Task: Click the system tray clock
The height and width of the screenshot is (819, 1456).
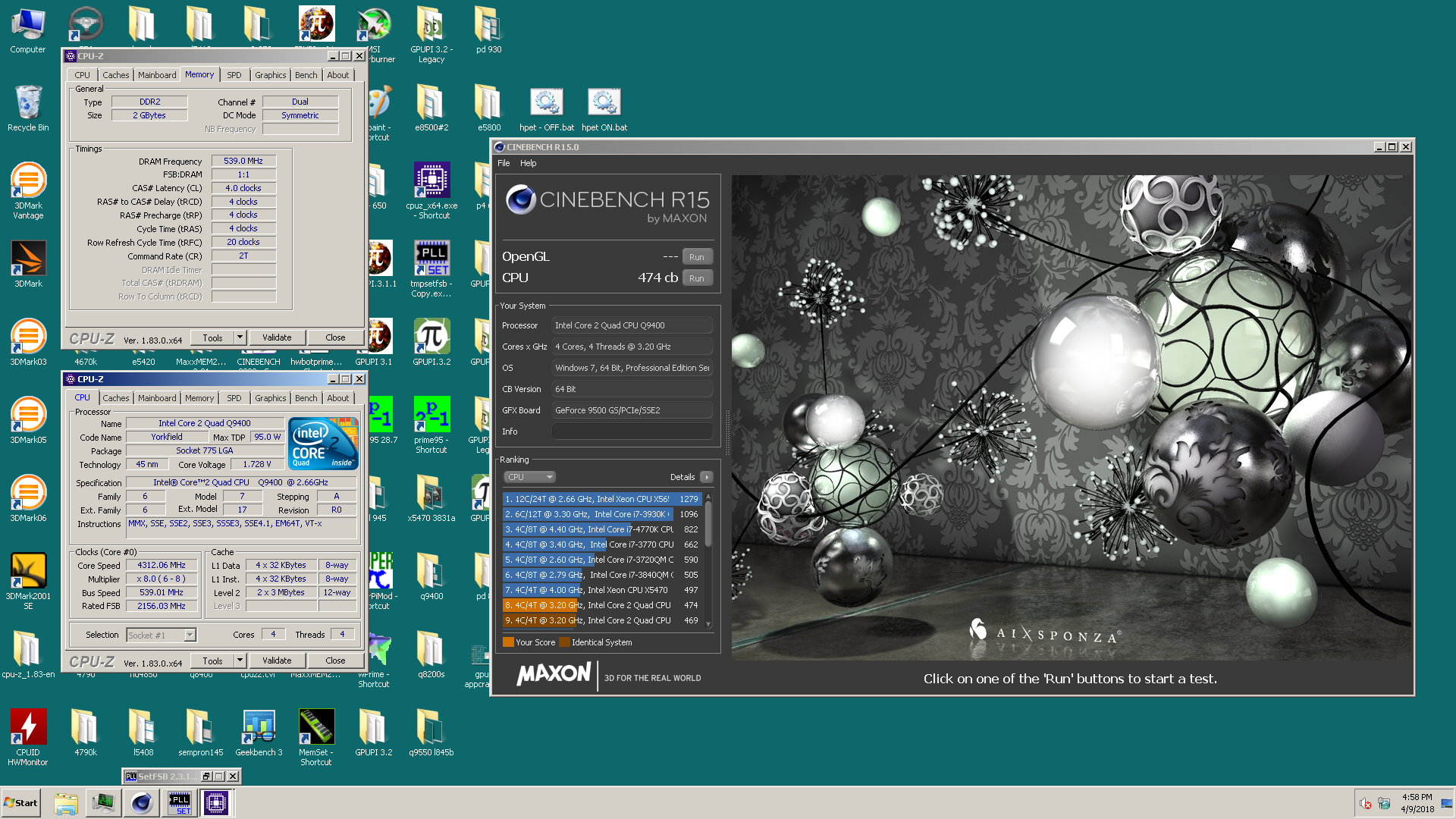Action: click(1417, 803)
